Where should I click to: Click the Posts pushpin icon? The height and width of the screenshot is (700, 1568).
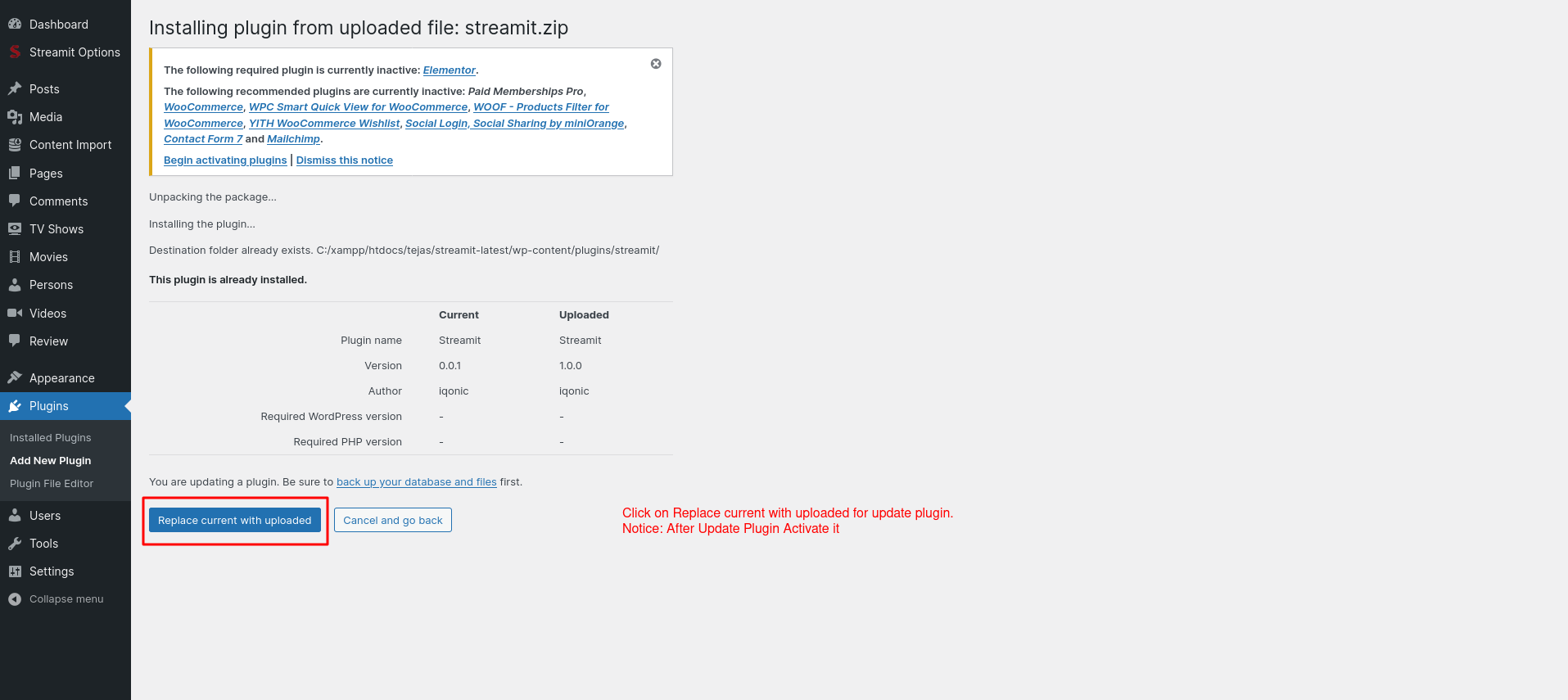coord(15,89)
